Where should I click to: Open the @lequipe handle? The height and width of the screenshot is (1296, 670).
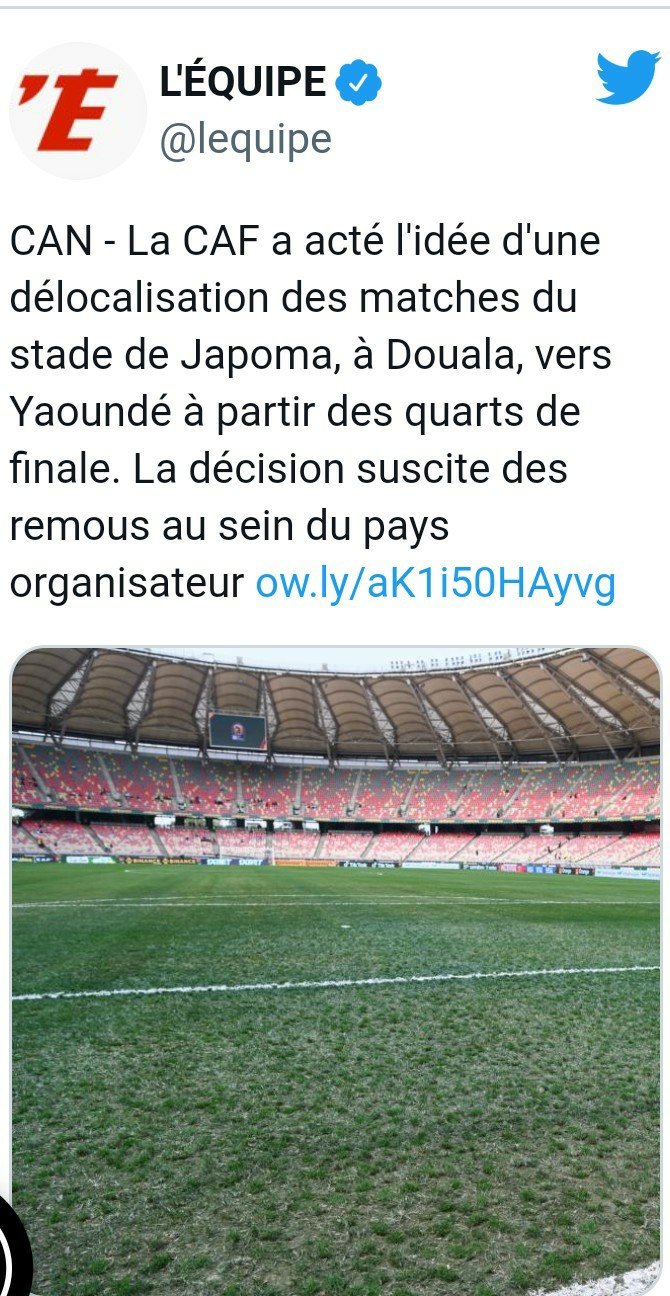pos(246,140)
